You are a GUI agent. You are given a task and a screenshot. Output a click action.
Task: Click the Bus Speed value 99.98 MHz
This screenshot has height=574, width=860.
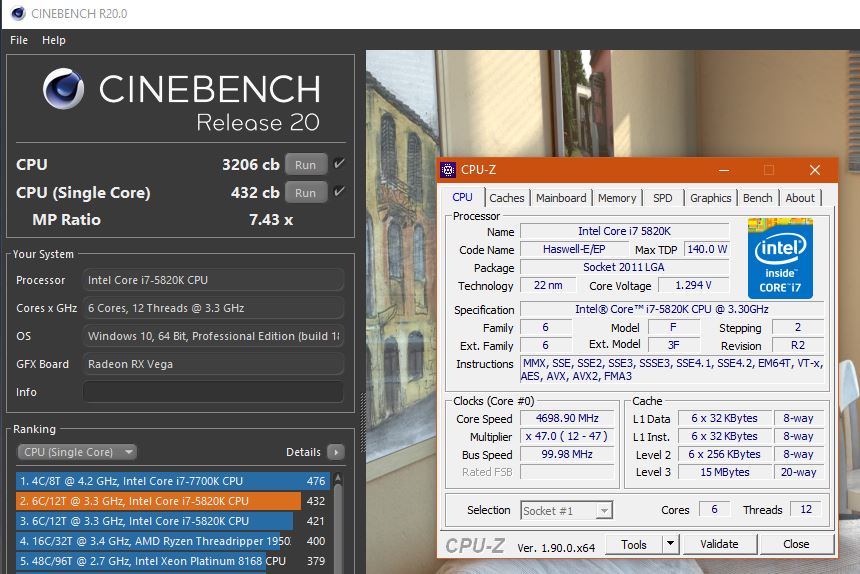[x=567, y=454]
